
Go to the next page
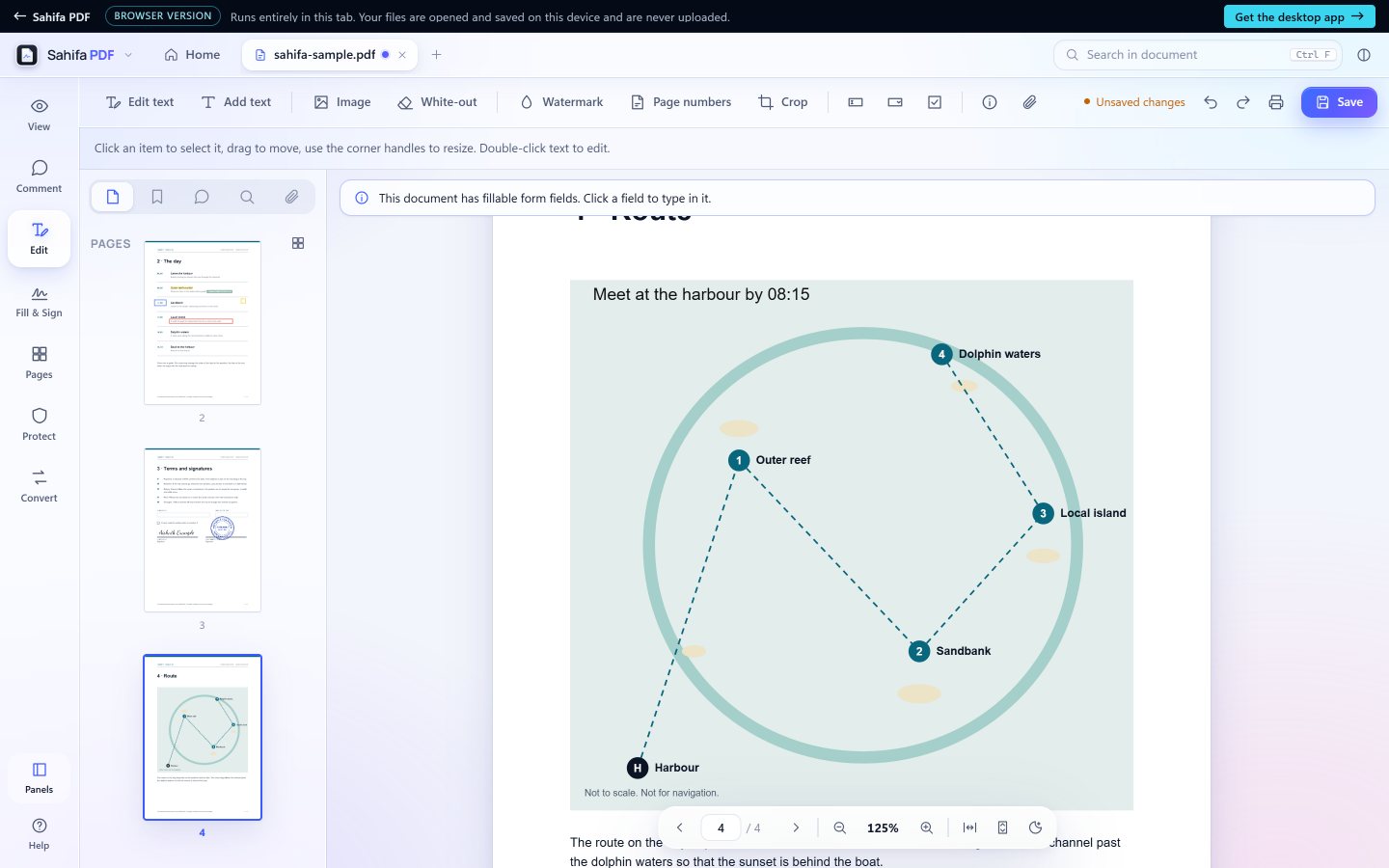tap(796, 827)
